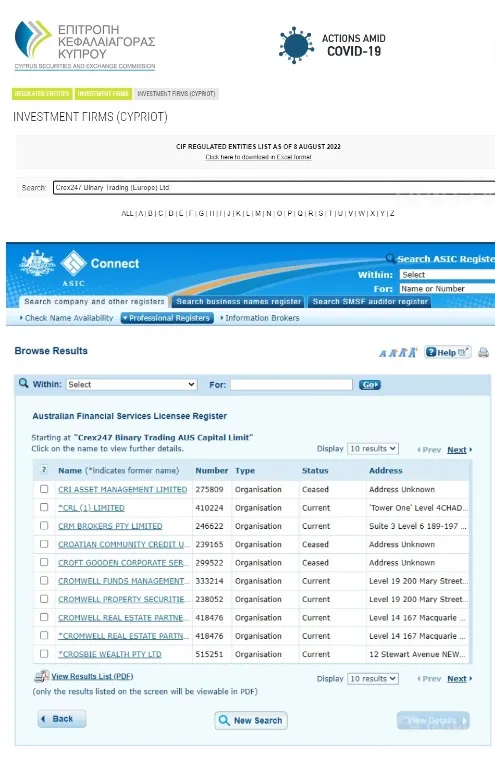Open the Within Select dropdown in Browse Results
This screenshot has width=495, height=759.
click(x=131, y=384)
